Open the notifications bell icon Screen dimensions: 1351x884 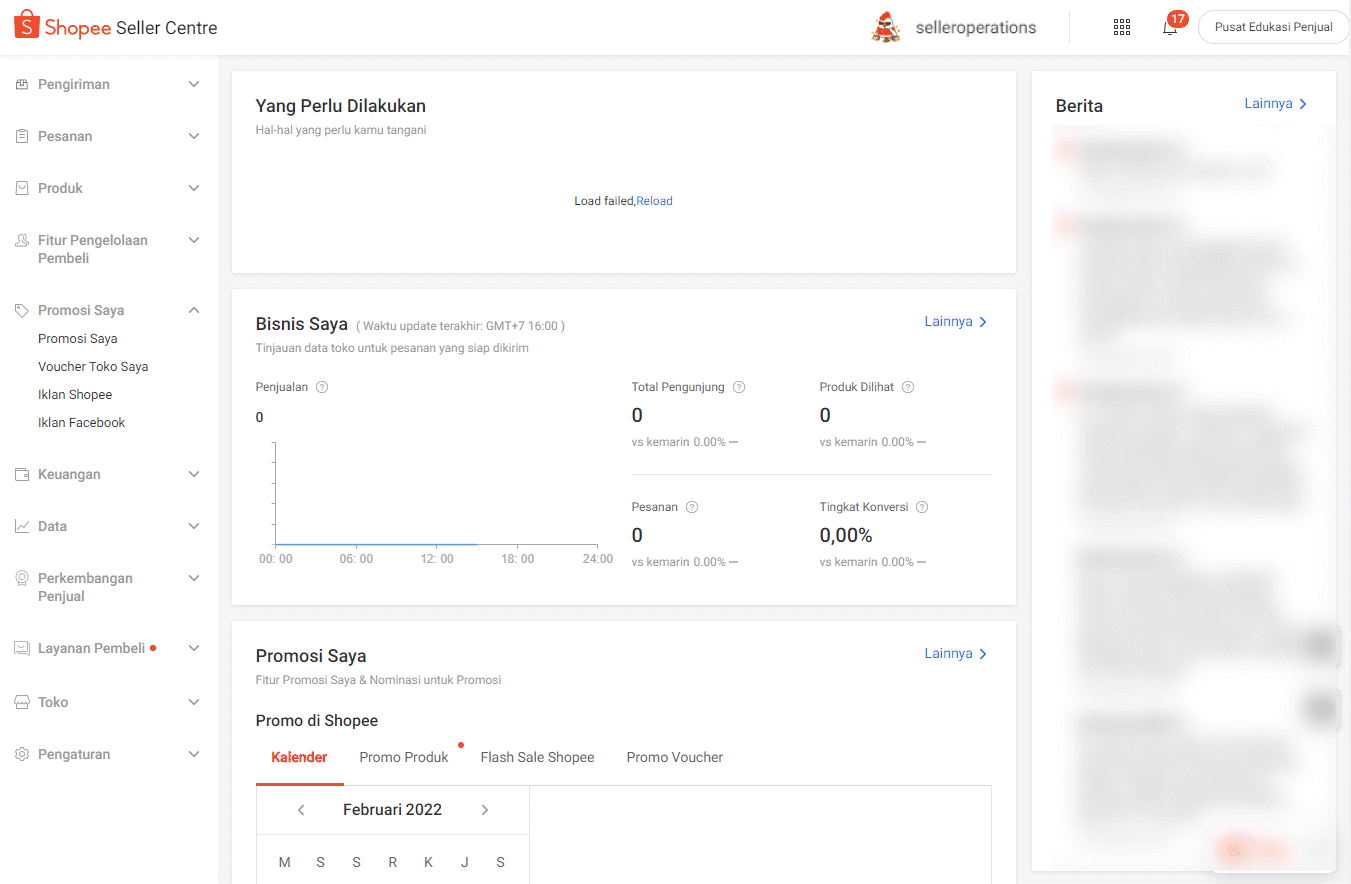click(x=1169, y=28)
